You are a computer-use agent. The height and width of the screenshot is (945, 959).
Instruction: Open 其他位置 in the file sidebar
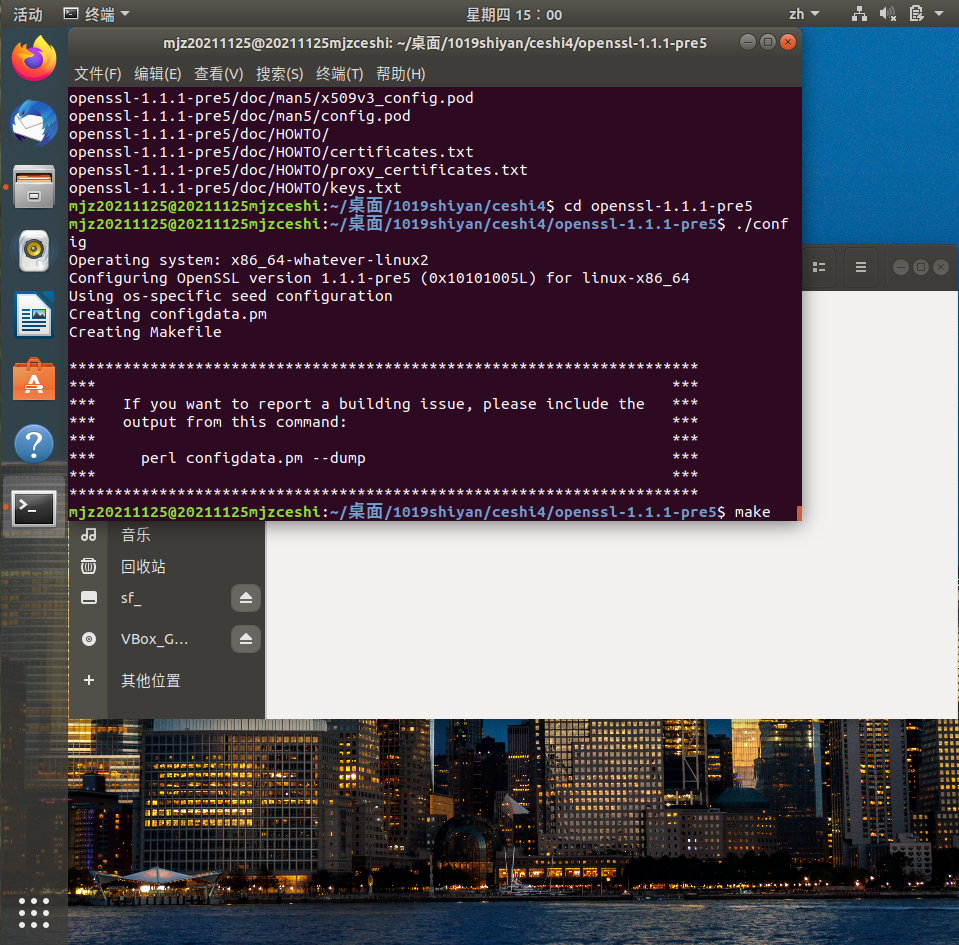[x=150, y=680]
